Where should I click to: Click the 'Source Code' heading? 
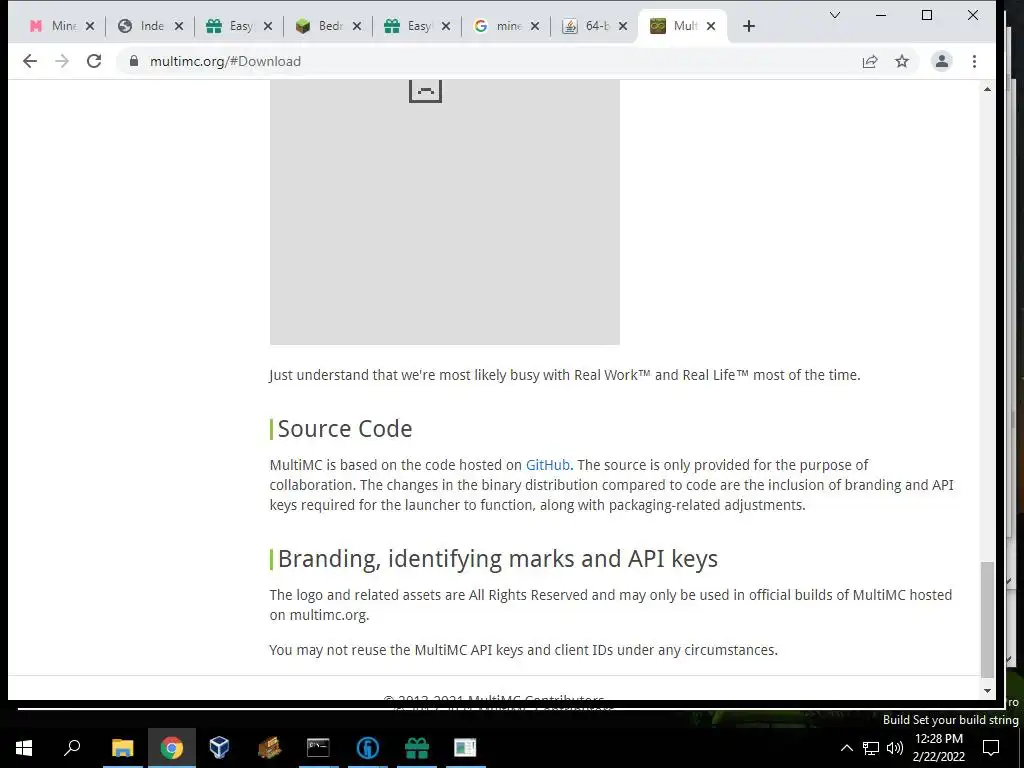345,429
